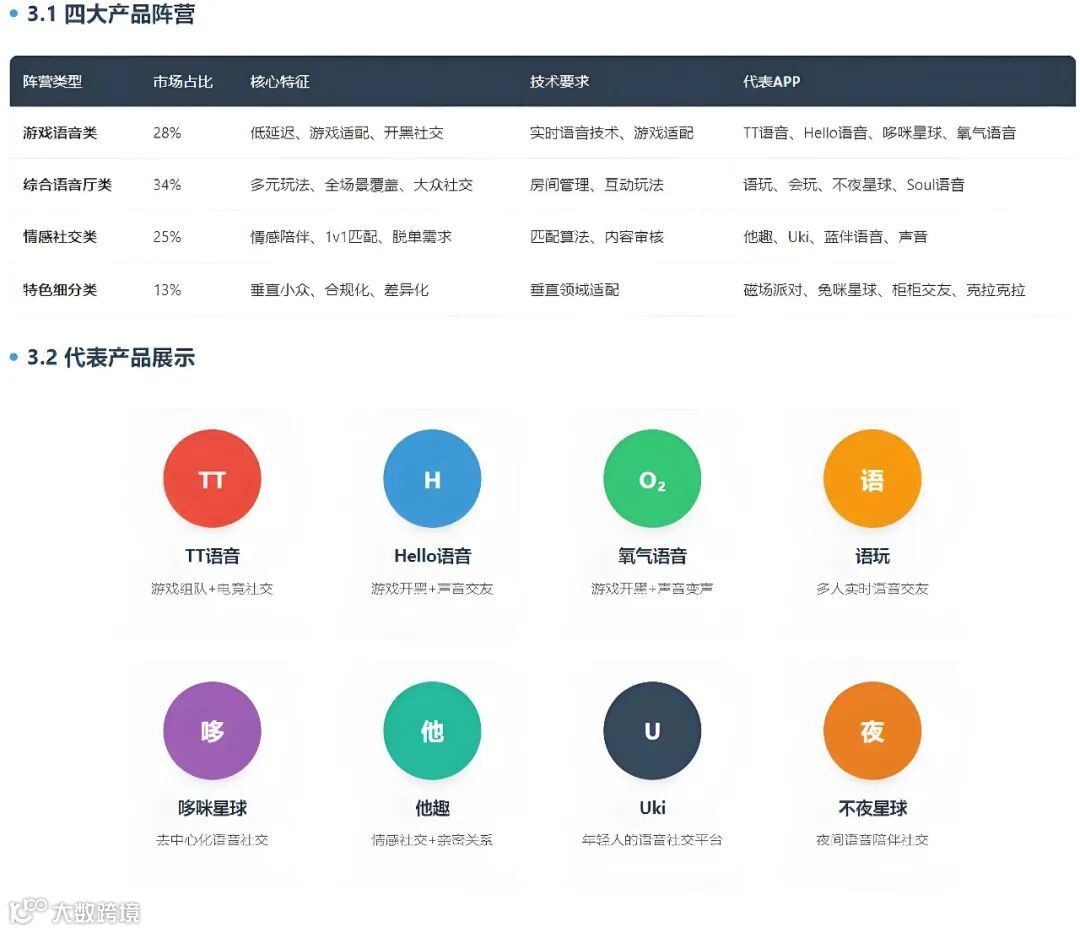
Task: Click the 3.1 四大产品阵营 heading
Action: coord(110,14)
